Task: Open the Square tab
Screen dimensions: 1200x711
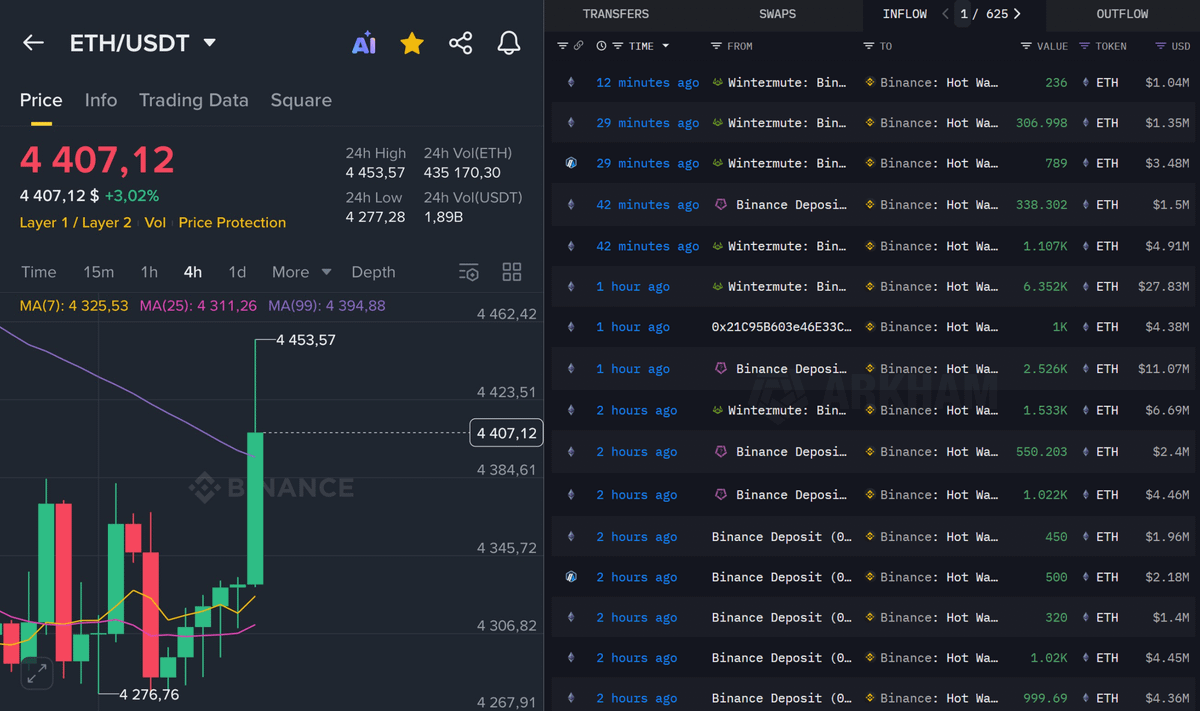Action: click(301, 100)
